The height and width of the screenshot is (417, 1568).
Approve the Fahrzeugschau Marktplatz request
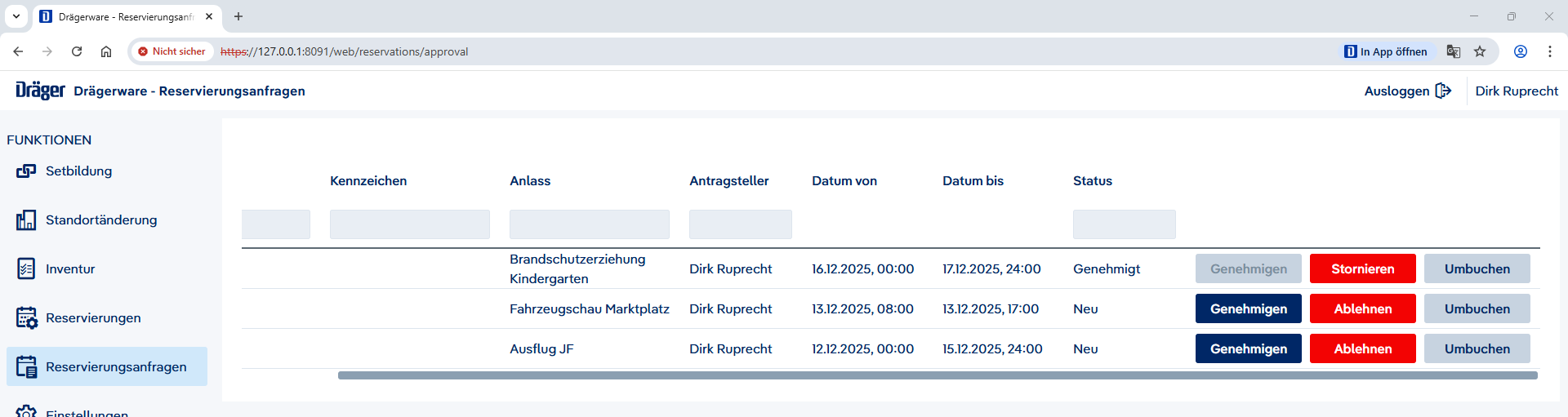1248,309
